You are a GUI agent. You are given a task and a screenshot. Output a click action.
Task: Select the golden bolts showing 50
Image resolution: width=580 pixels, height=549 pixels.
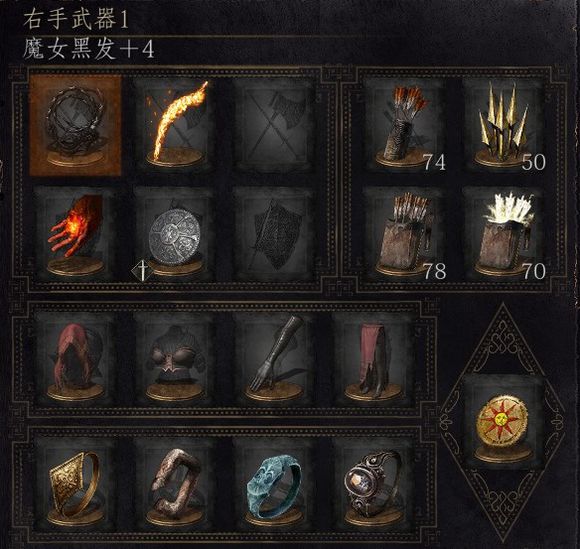point(504,125)
